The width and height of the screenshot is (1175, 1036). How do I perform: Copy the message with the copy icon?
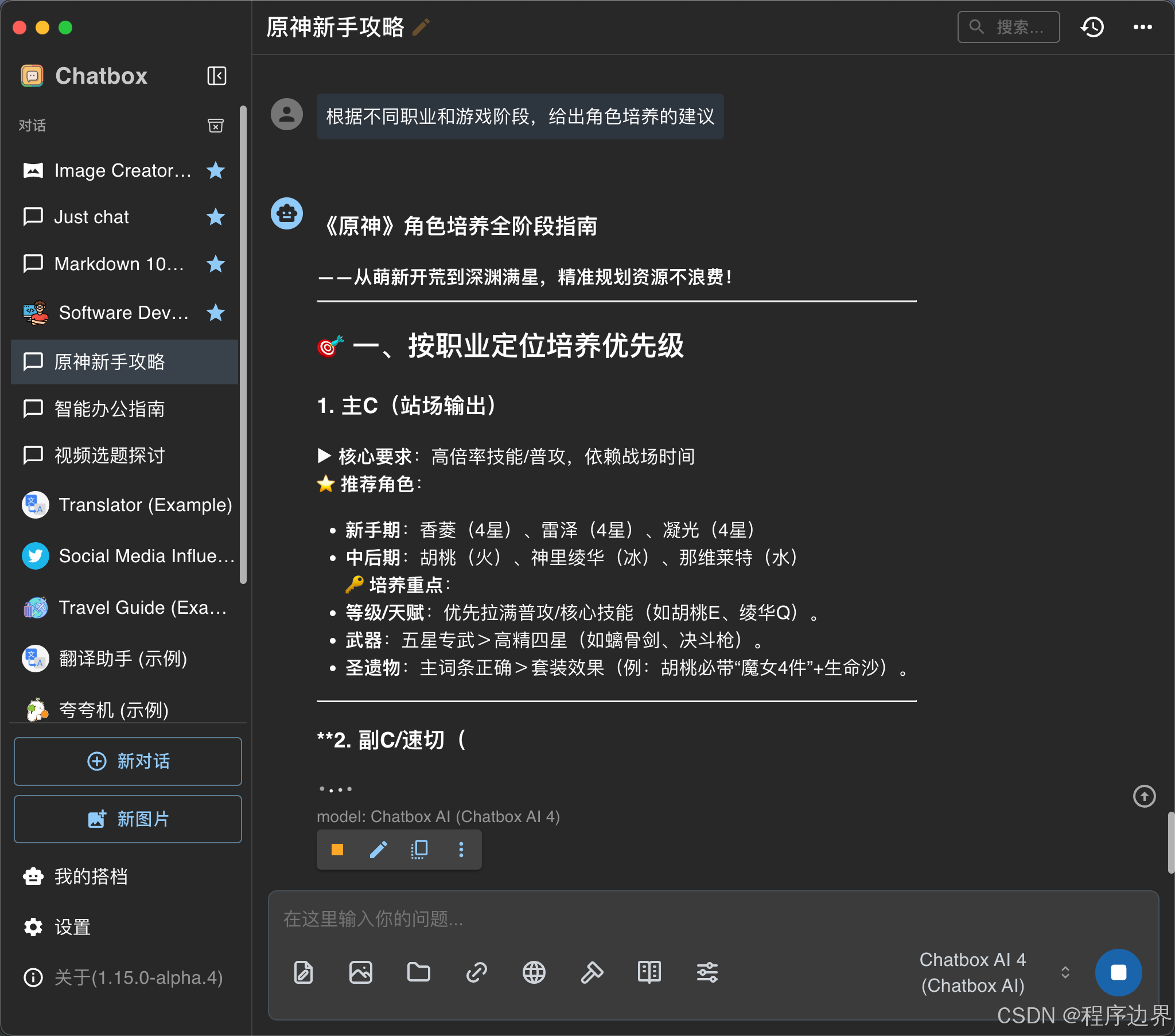coord(419,849)
